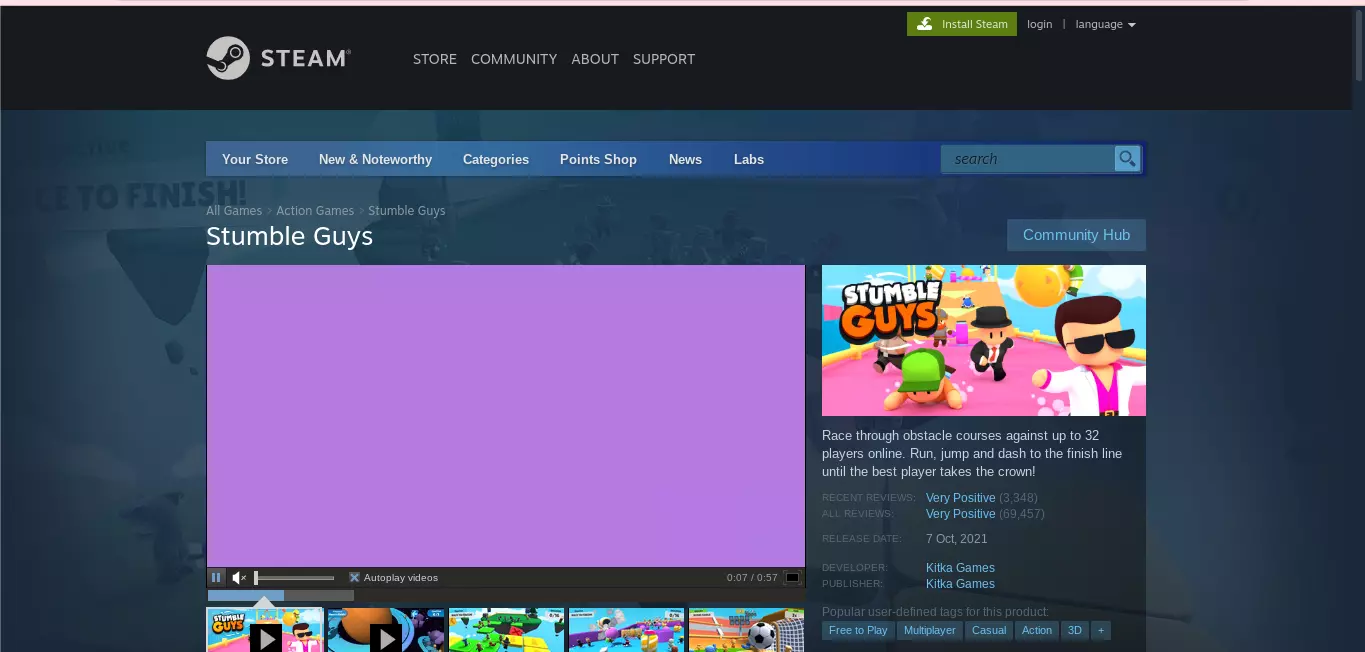Click the video time 0:07 / 0:57
Viewport: 1365px width, 652px height.
click(751, 578)
